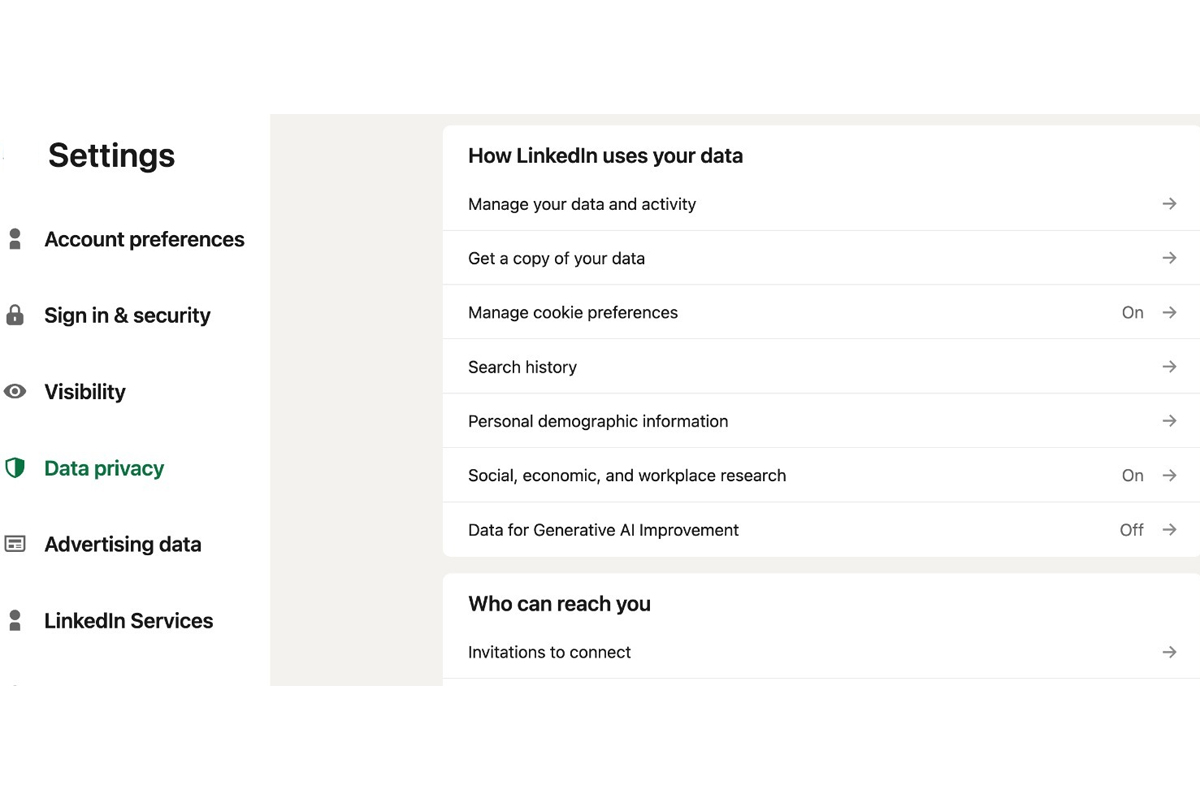Expand Invitations to connect via its arrow
The width and height of the screenshot is (1200, 800).
(1169, 652)
